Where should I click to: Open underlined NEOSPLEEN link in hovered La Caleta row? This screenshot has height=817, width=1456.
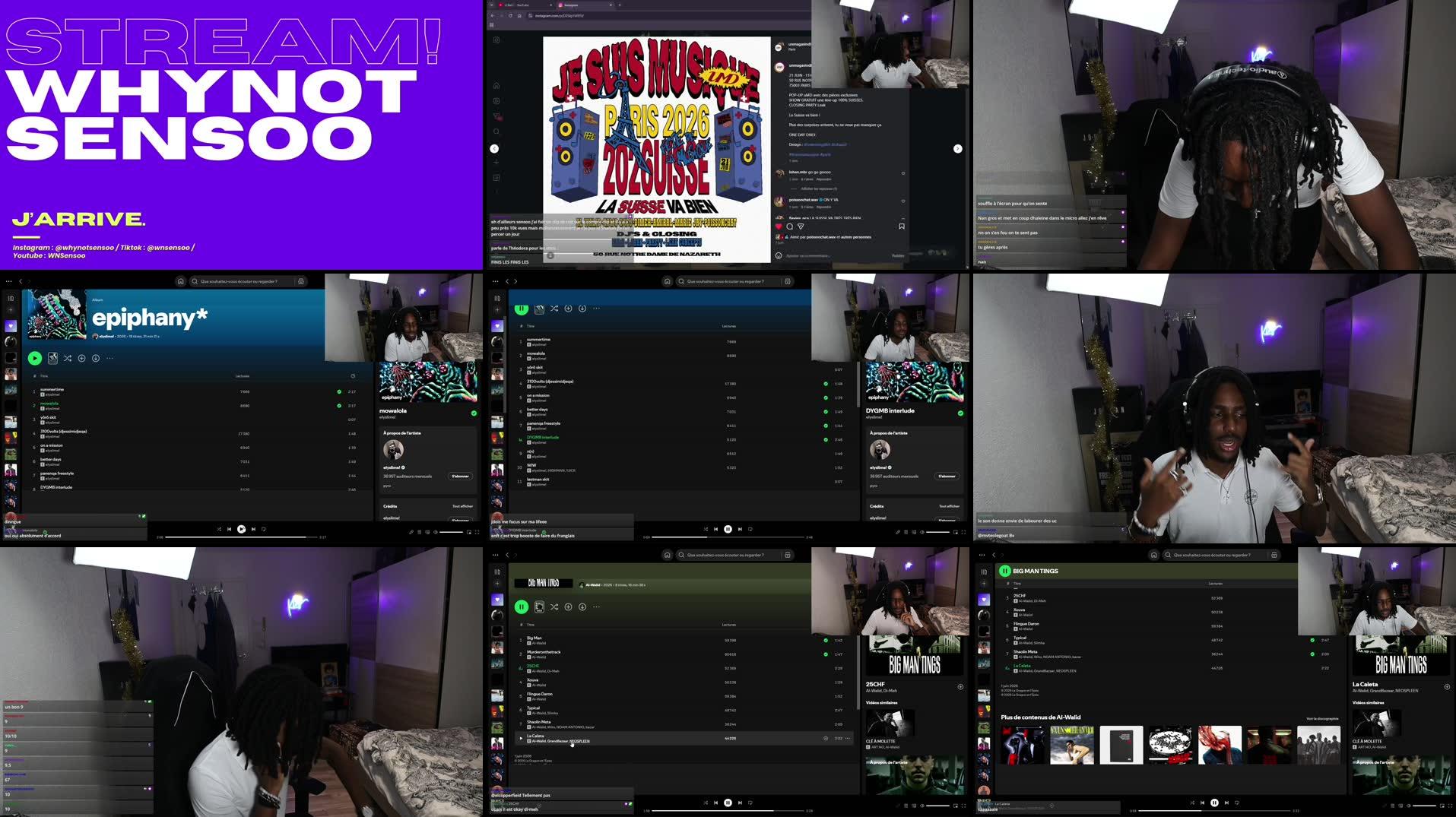click(x=579, y=741)
